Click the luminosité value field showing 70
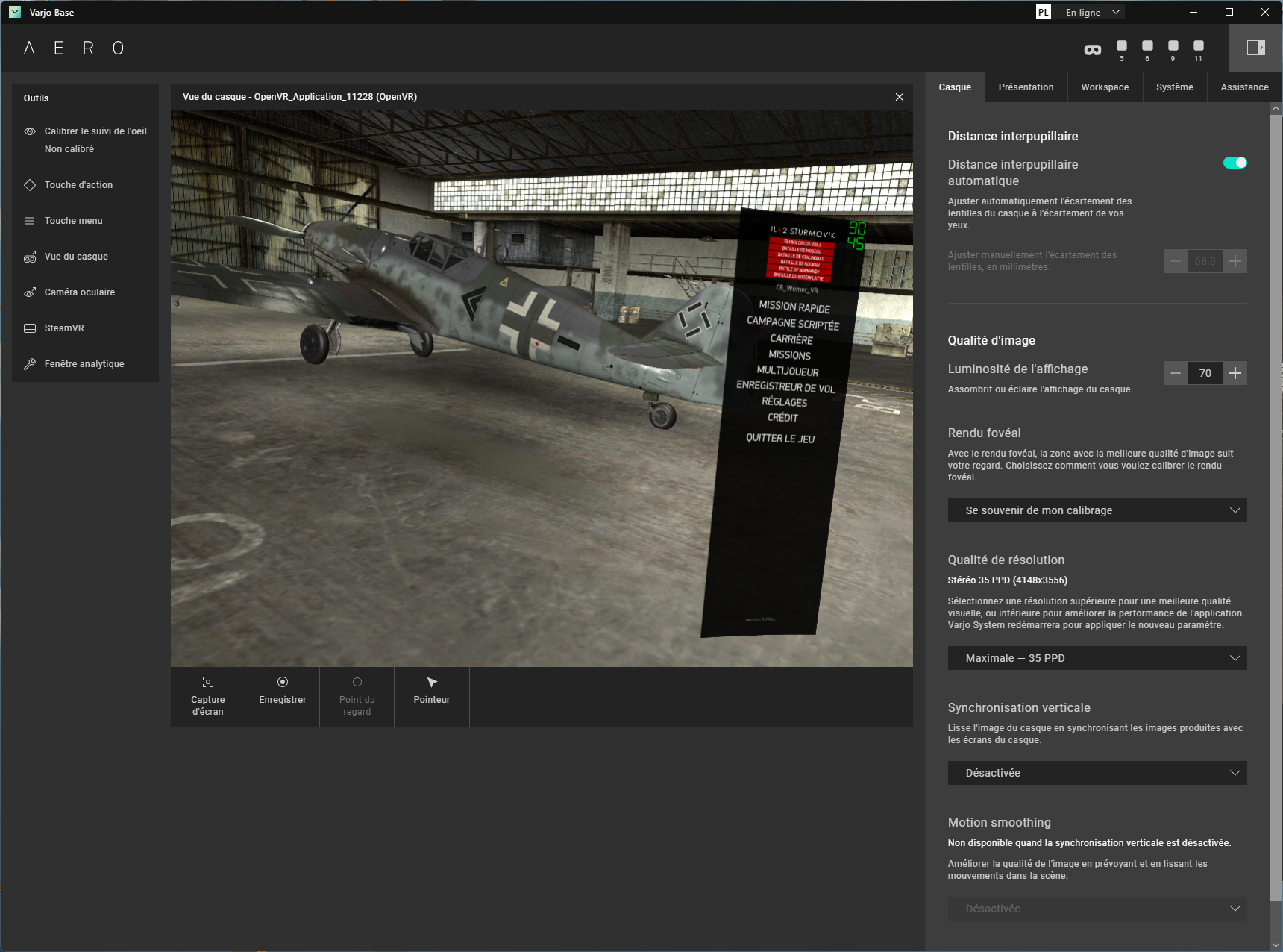 pyautogui.click(x=1205, y=373)
